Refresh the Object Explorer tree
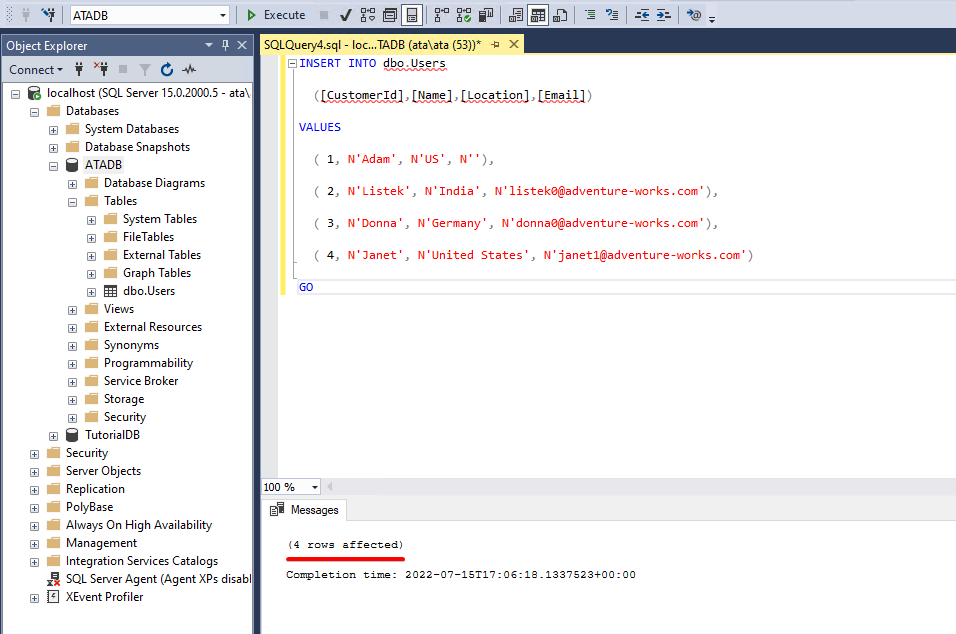Screen dimensions: 956x634 coord(167,69)
